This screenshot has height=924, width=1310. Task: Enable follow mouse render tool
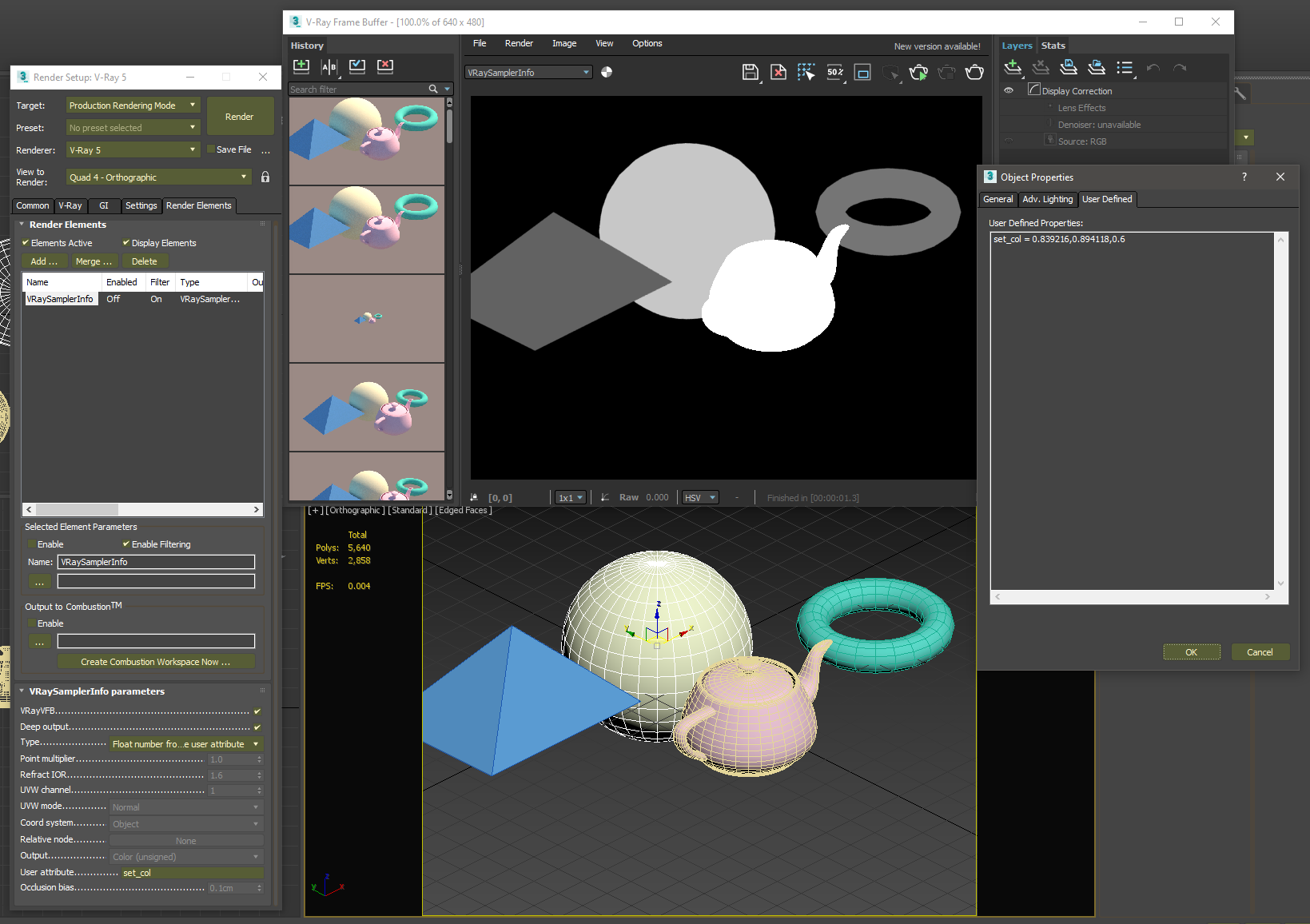coord(806,73)
